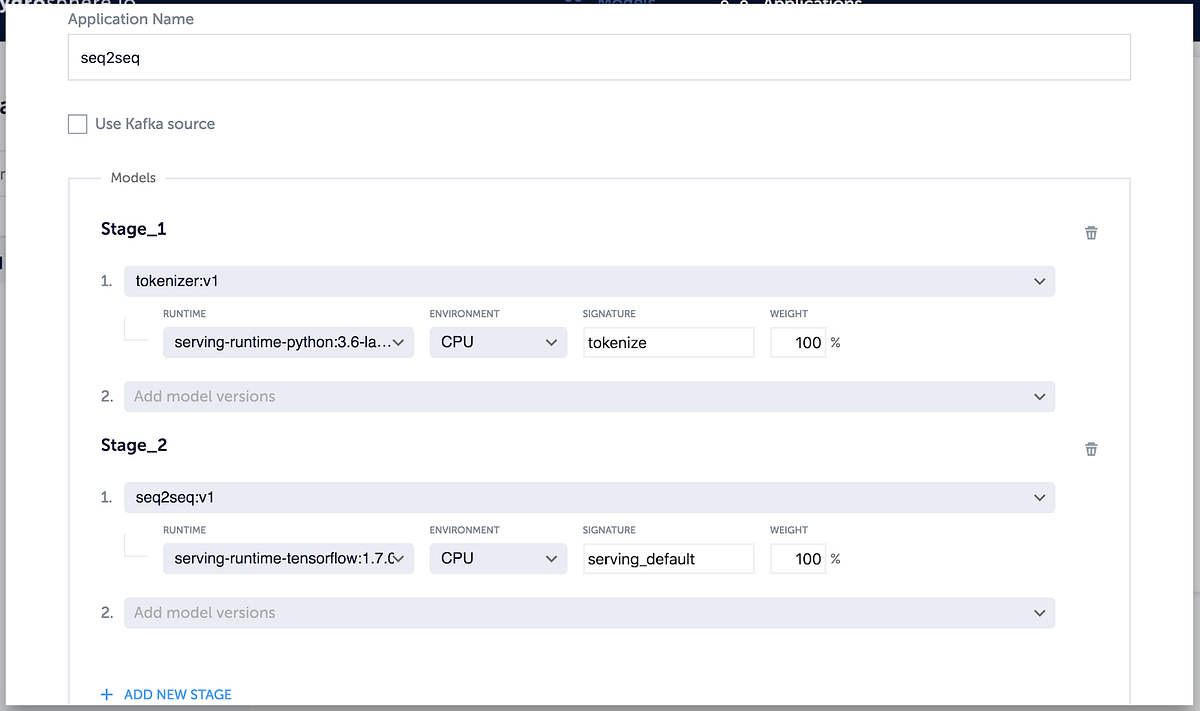The image size is (1200, 711).
Task: Select the serving_default signature field
Action: click(668, 558)
